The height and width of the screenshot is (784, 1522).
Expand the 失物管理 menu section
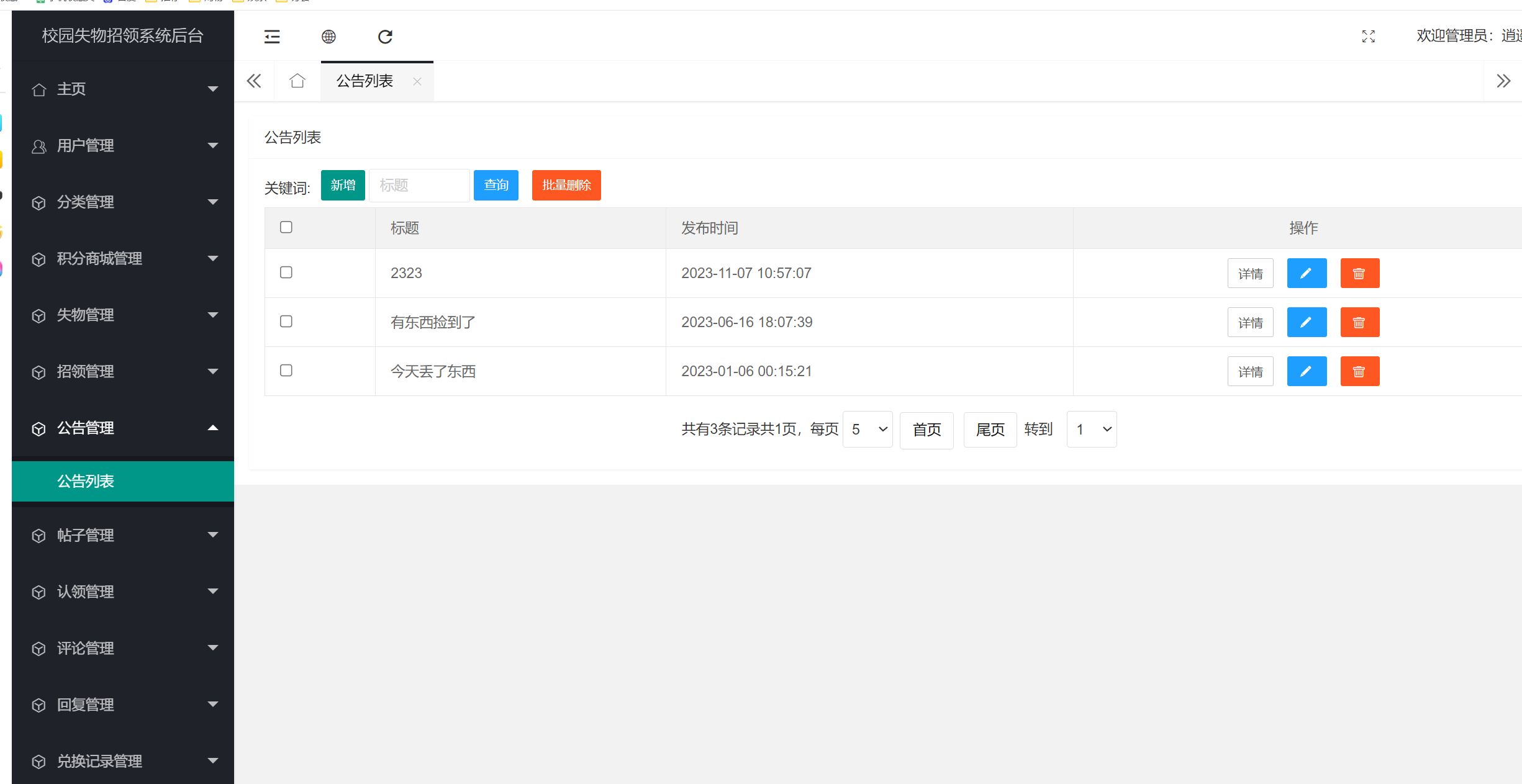click(86, 315)
